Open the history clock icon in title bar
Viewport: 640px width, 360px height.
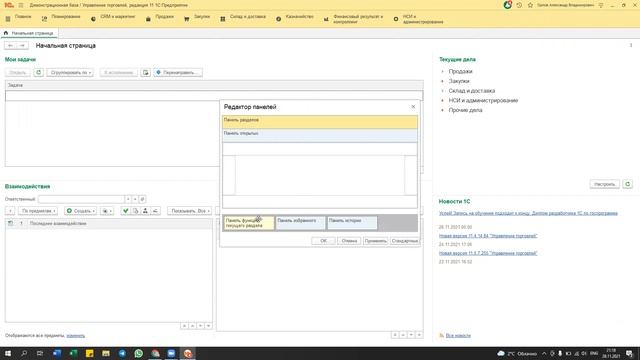519,5
